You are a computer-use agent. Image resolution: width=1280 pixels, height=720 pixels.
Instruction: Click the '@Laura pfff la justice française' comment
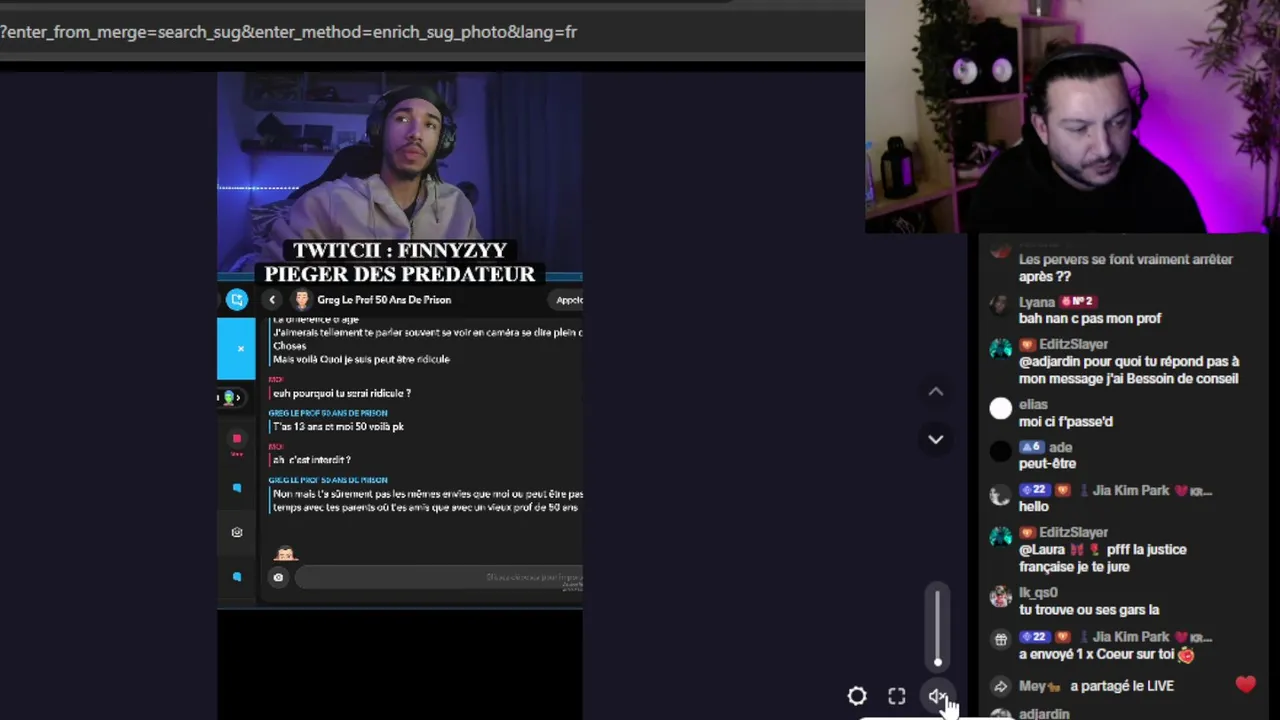[x=1102, y=558]
